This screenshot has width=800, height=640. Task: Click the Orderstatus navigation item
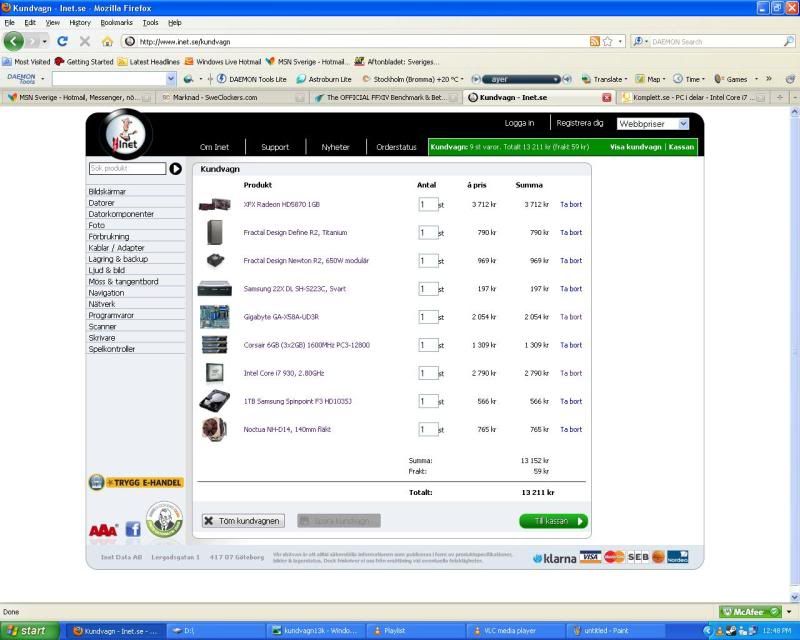[x=396, y=147]
